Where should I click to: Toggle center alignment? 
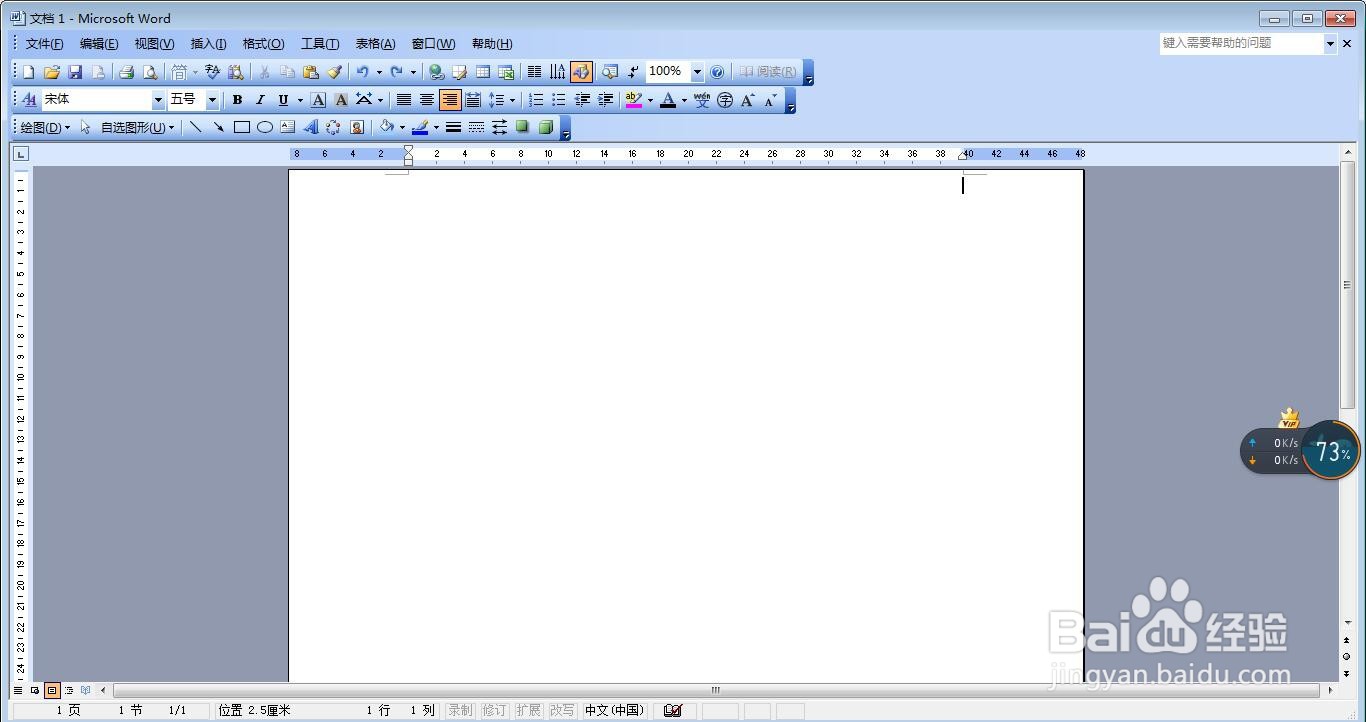[427, 100]
